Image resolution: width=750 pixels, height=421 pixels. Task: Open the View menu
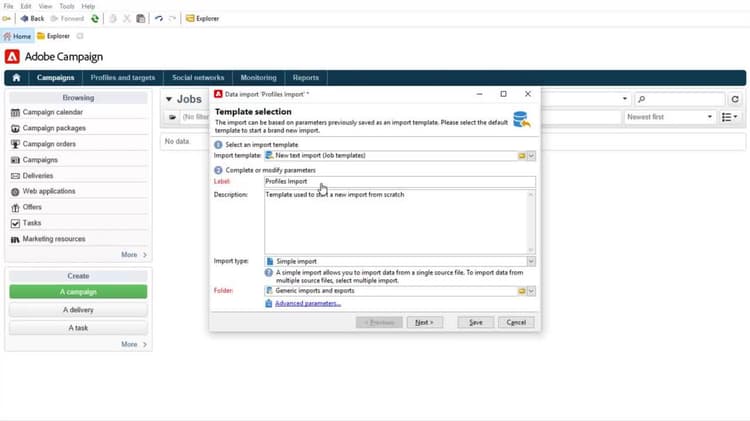click(x=45, y=6)
